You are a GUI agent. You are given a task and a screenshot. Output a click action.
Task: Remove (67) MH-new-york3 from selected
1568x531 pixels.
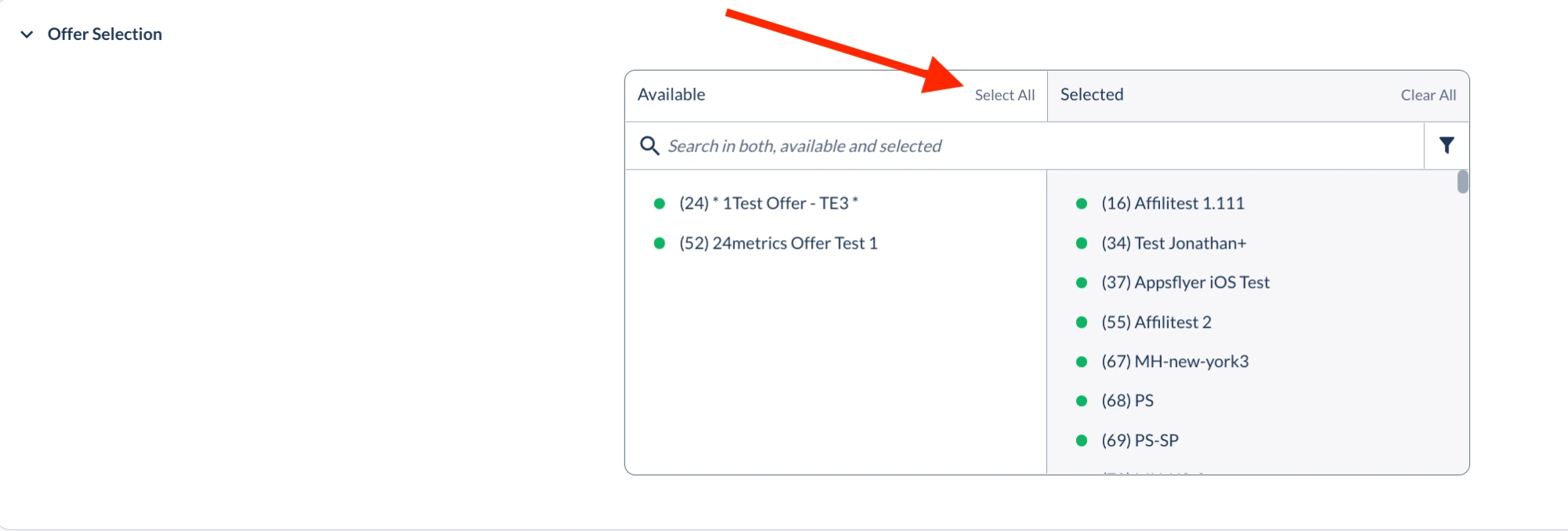1175,362
